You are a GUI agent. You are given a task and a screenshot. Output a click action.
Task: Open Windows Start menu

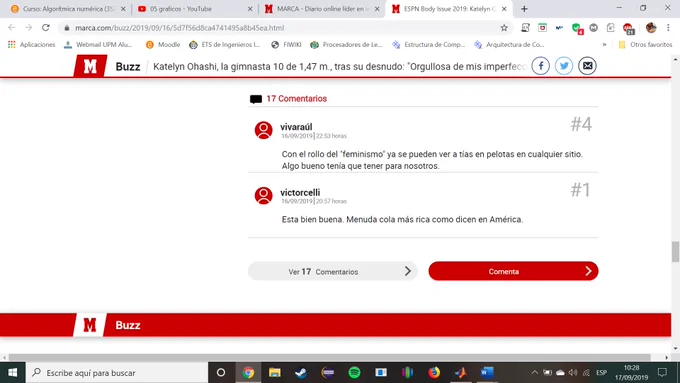click(x=13, y=373)
